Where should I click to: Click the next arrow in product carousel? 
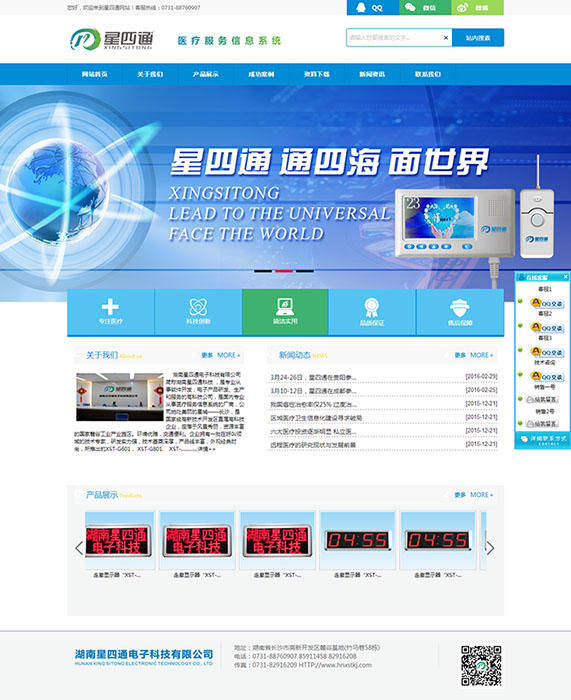click(x=490, y=548)
